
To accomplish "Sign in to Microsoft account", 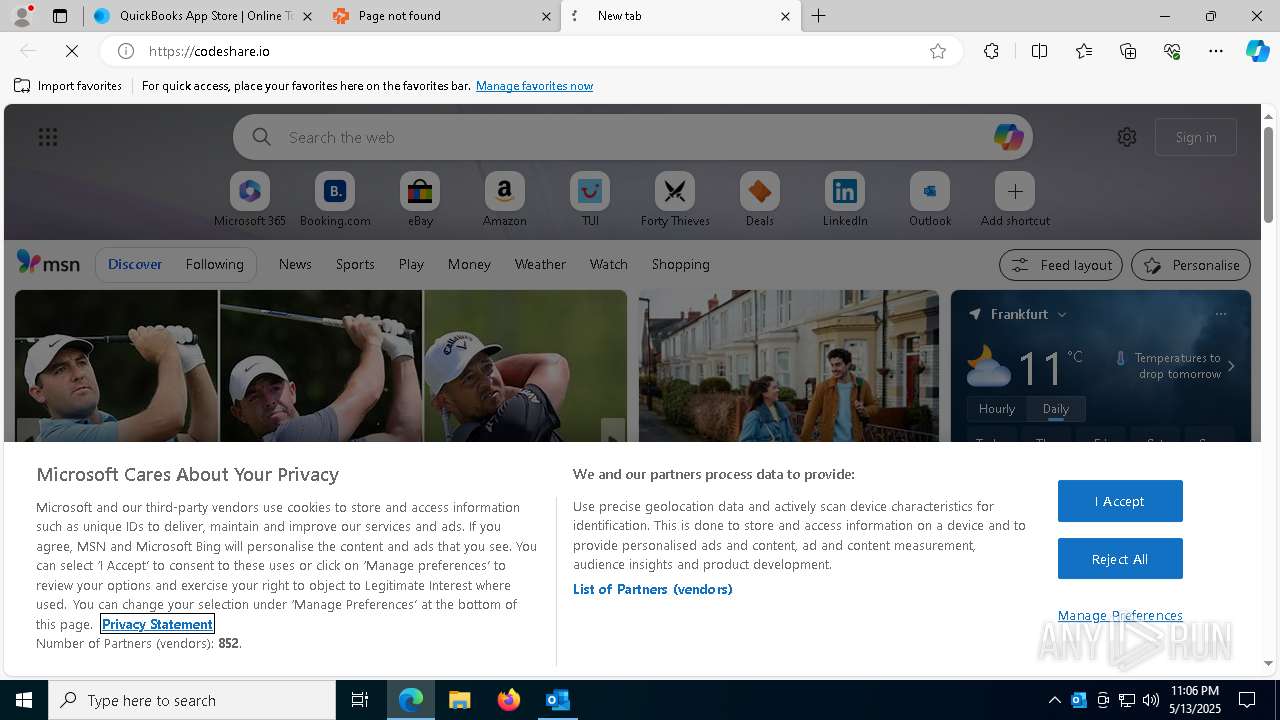I will (x=1196, y=137).
